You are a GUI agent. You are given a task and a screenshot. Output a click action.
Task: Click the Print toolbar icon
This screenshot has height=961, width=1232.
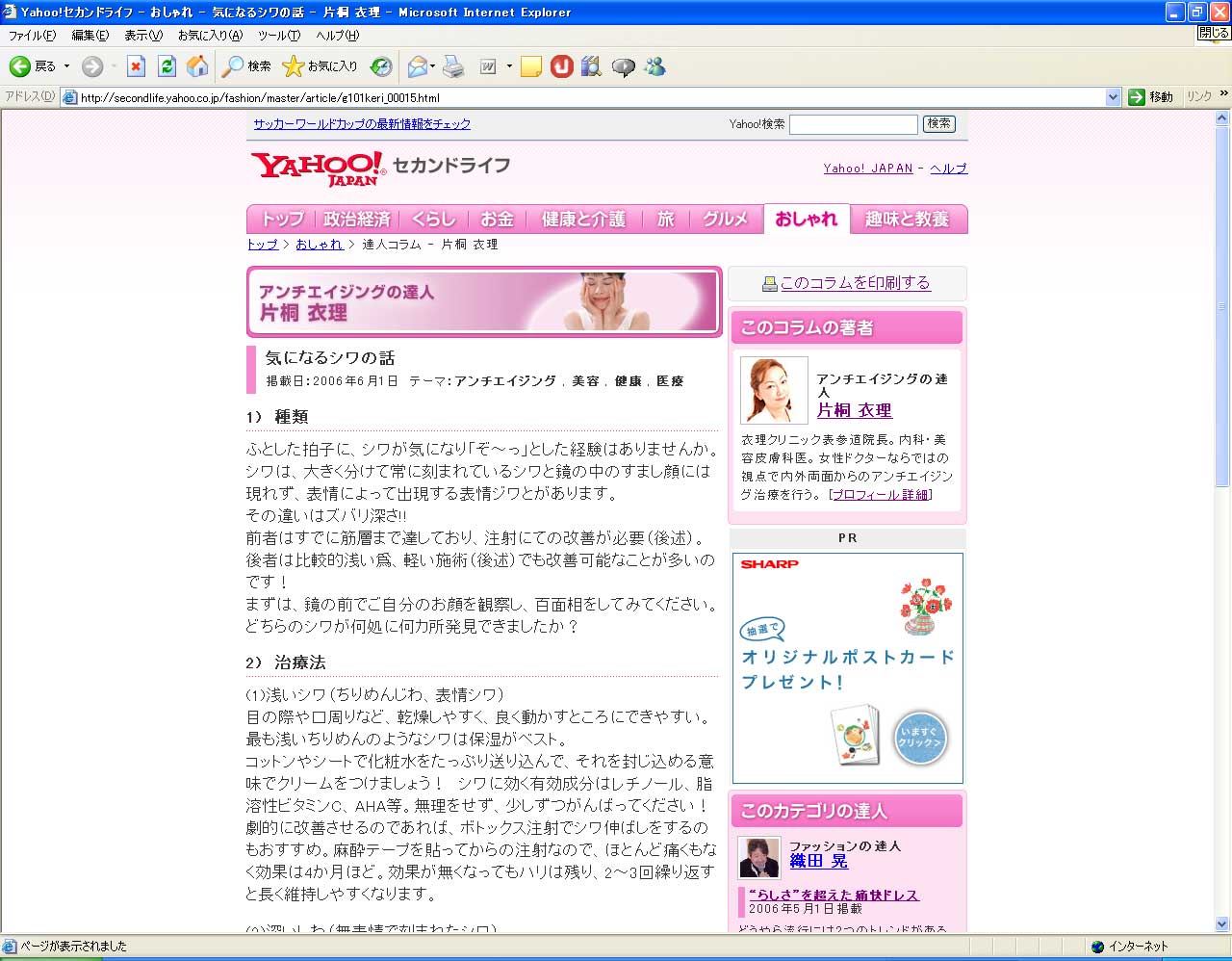[x=453, y=66]
